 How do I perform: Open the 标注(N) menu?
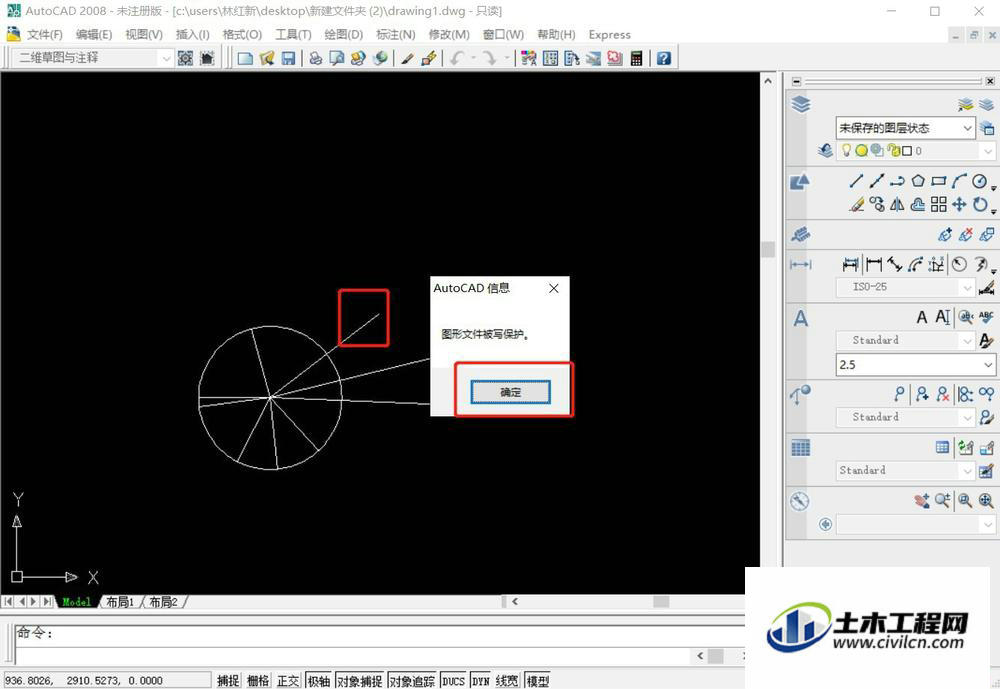395,34
